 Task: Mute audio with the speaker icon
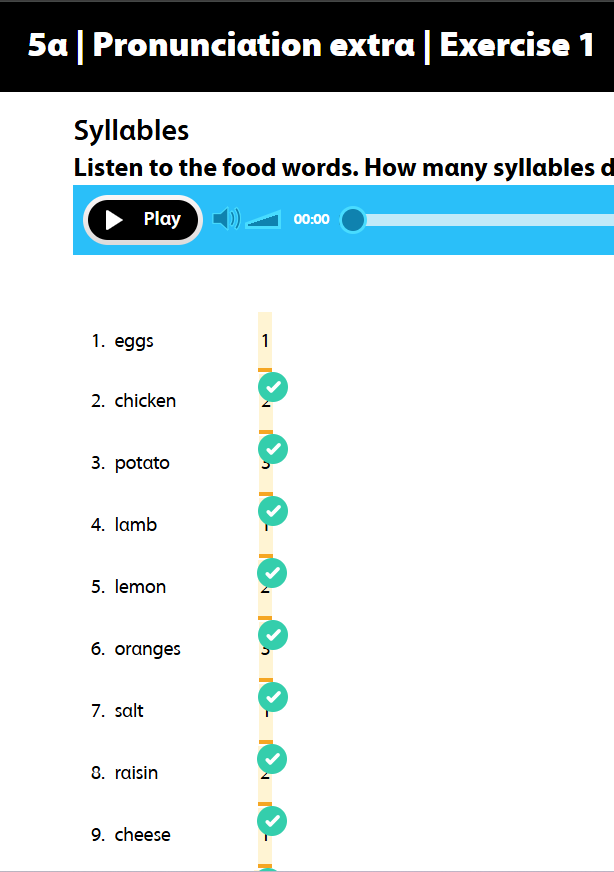226,219
